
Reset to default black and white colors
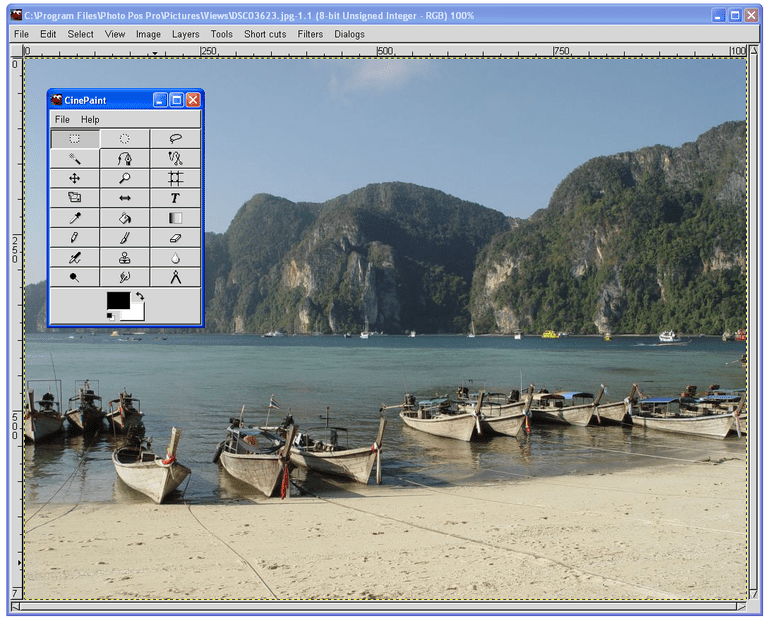[110, 316]
